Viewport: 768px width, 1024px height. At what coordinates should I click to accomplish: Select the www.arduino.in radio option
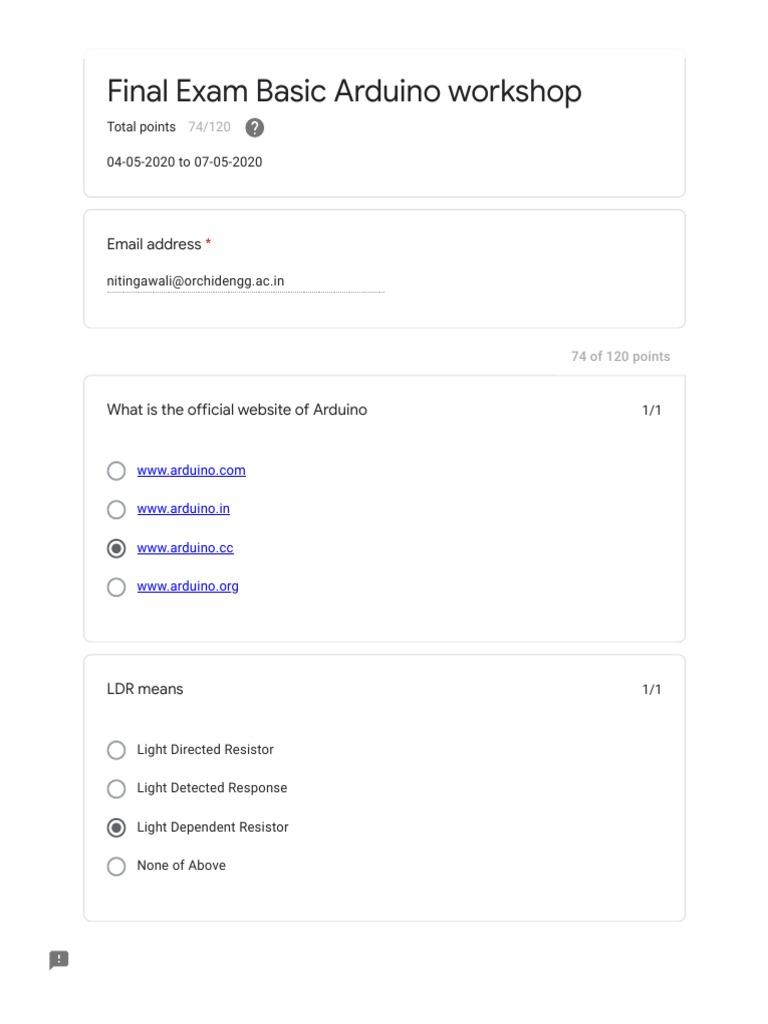click(x=116, y=509)
